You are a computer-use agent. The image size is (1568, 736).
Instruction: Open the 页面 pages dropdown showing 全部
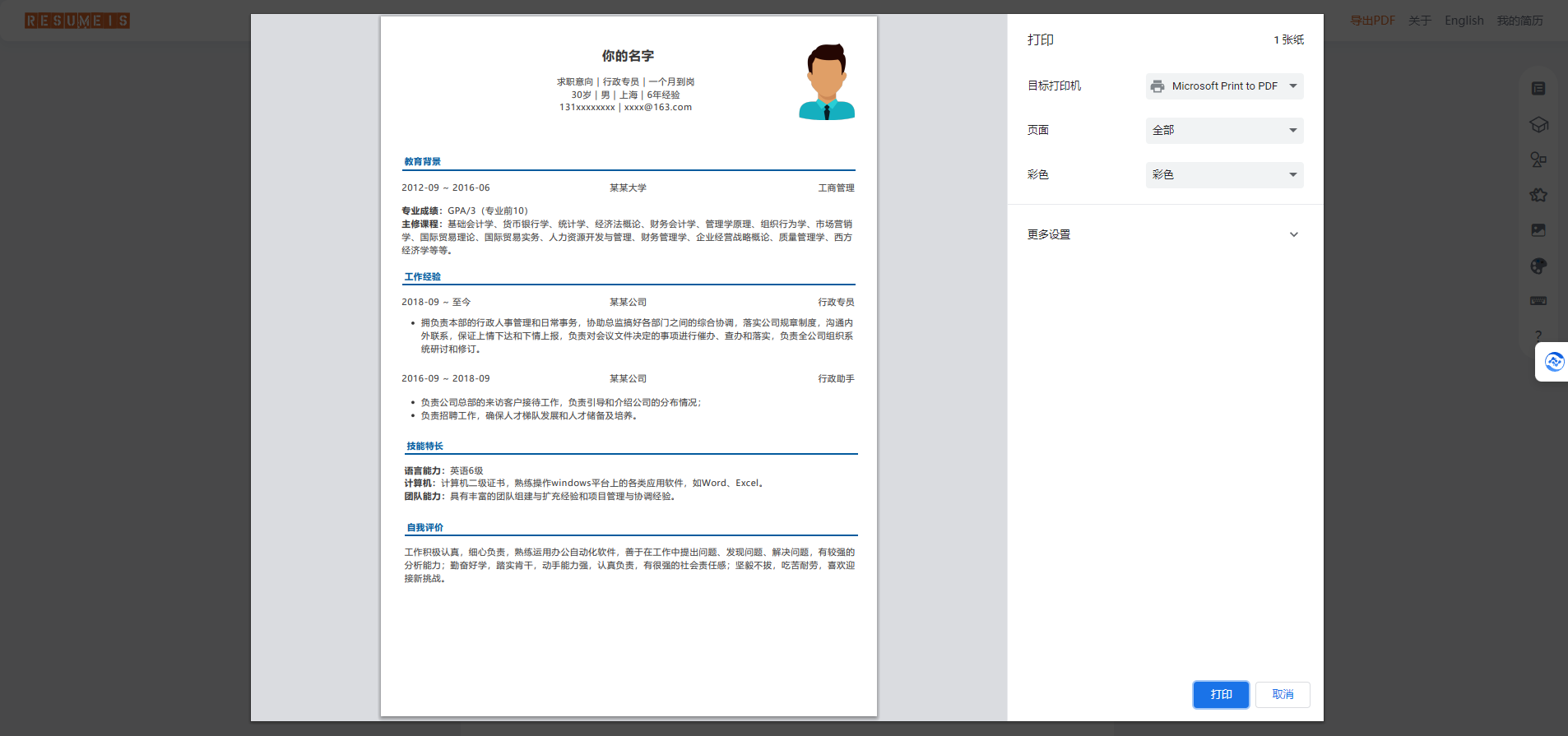click(1224, 131)
